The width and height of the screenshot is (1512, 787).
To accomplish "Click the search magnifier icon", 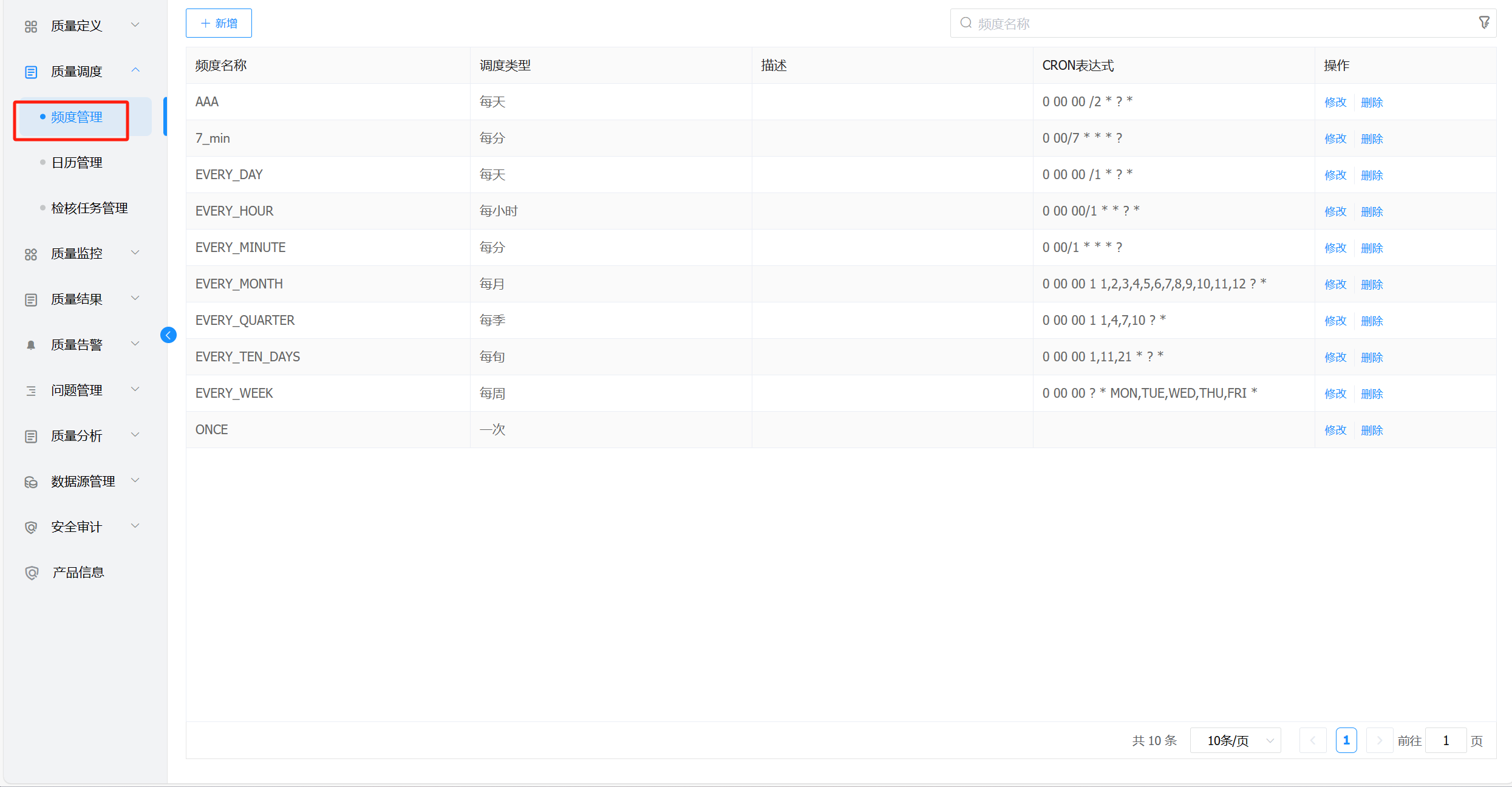I will (965, 23).
